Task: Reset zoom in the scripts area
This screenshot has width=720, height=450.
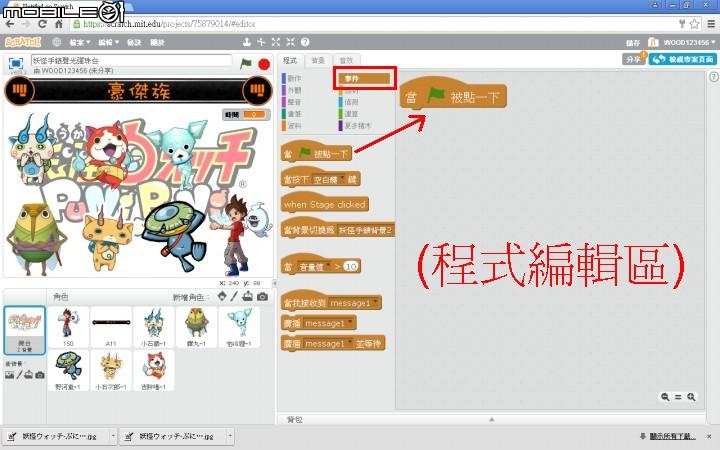Action: click(x=678, y=397)
